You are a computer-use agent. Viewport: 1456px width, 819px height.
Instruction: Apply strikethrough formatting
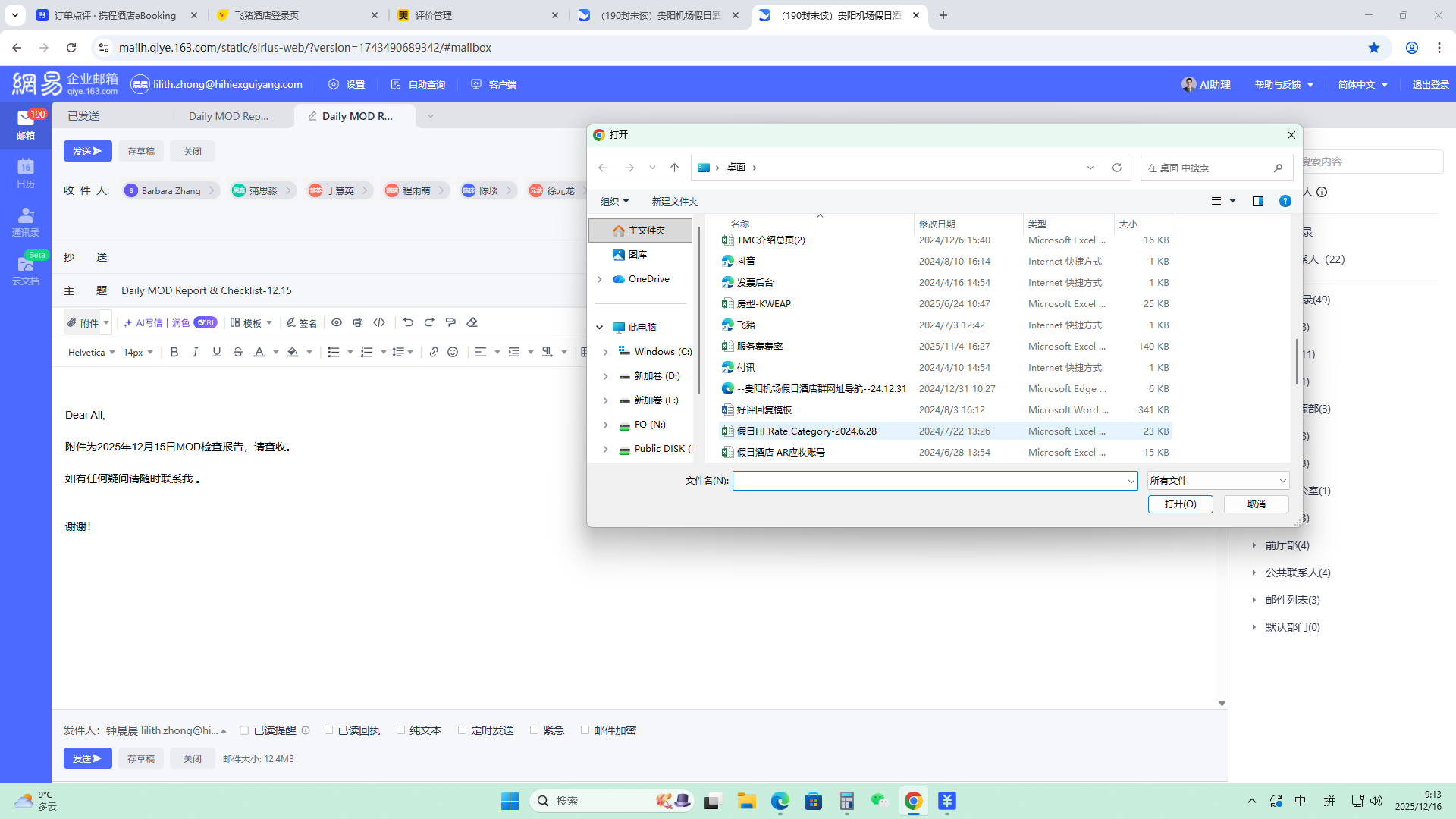[x=238, y=352]
